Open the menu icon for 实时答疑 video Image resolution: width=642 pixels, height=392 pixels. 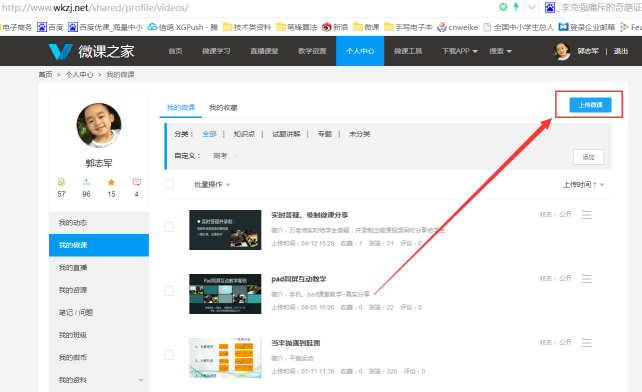click(x=586, y=215)
